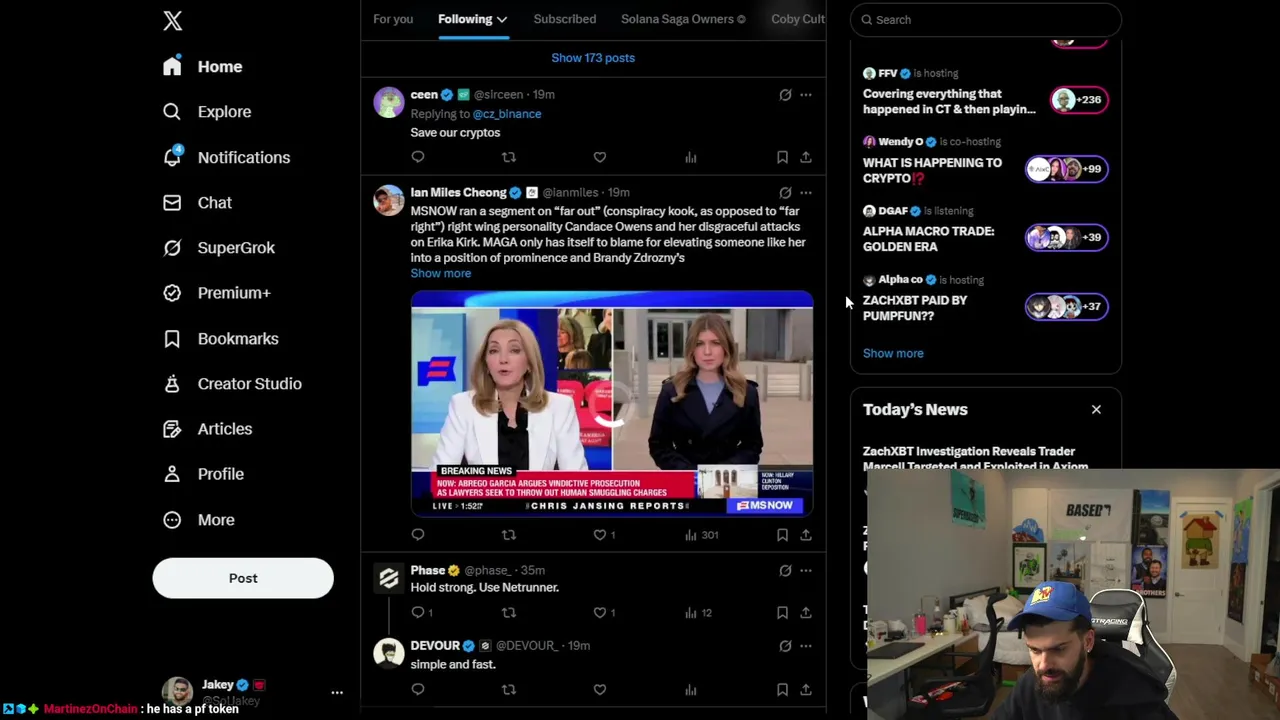Open ceen's profile avatar
The height and width of the screenshot is (720, 1280).
pyautogui.click(x=389, y=102)
